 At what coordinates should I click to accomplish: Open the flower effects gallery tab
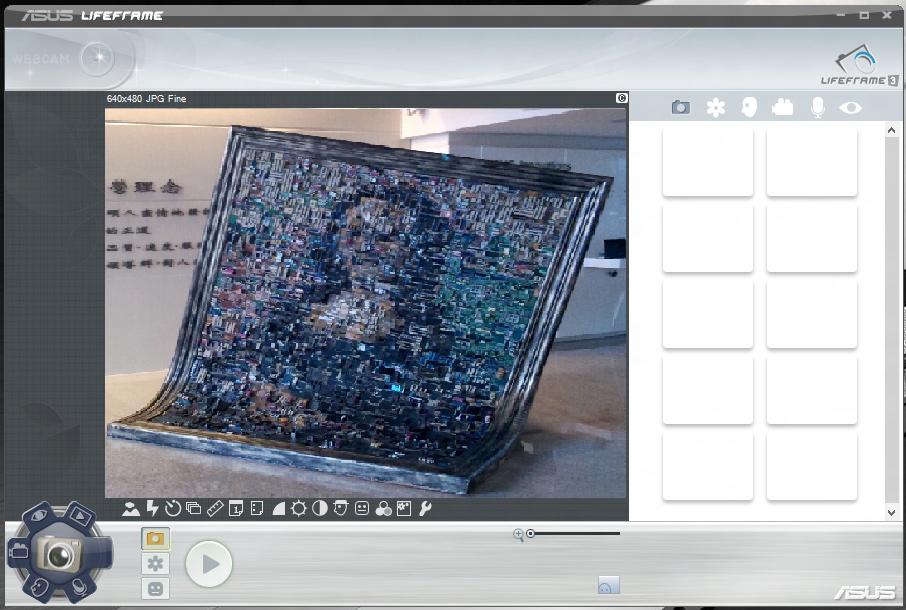(715, 107)
